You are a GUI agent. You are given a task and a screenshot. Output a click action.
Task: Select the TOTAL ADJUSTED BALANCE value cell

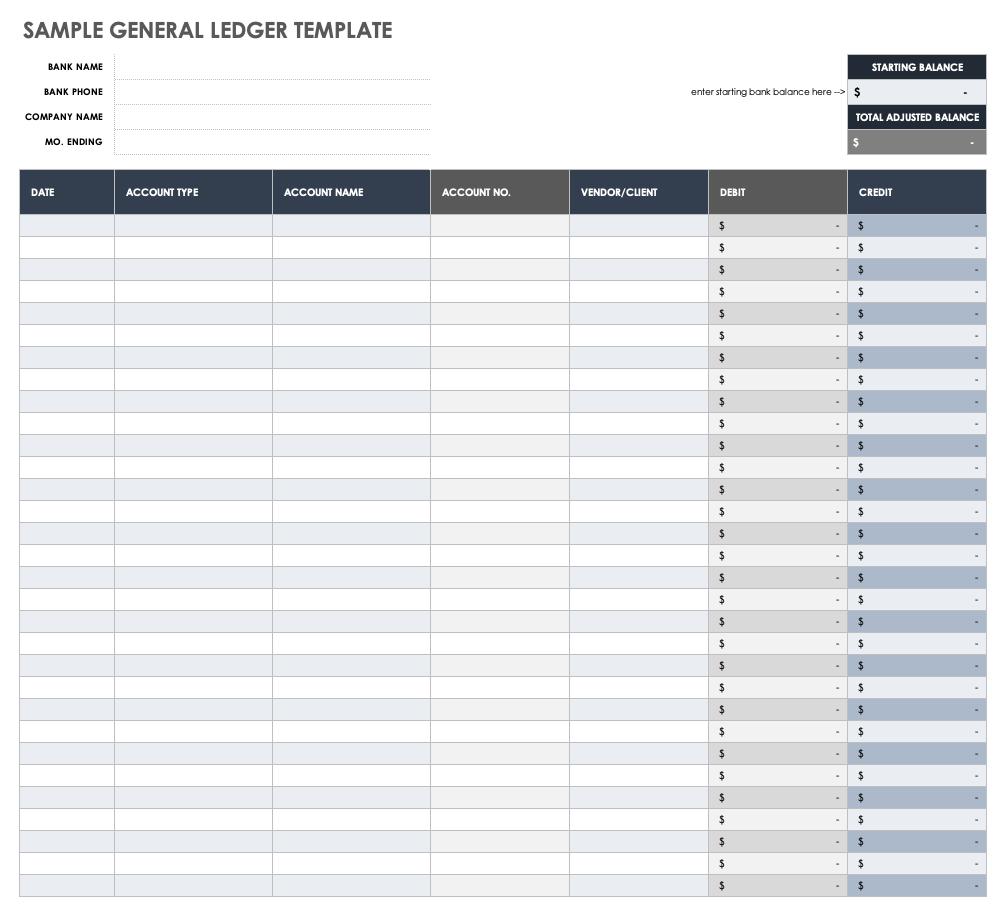pos(916,142)
